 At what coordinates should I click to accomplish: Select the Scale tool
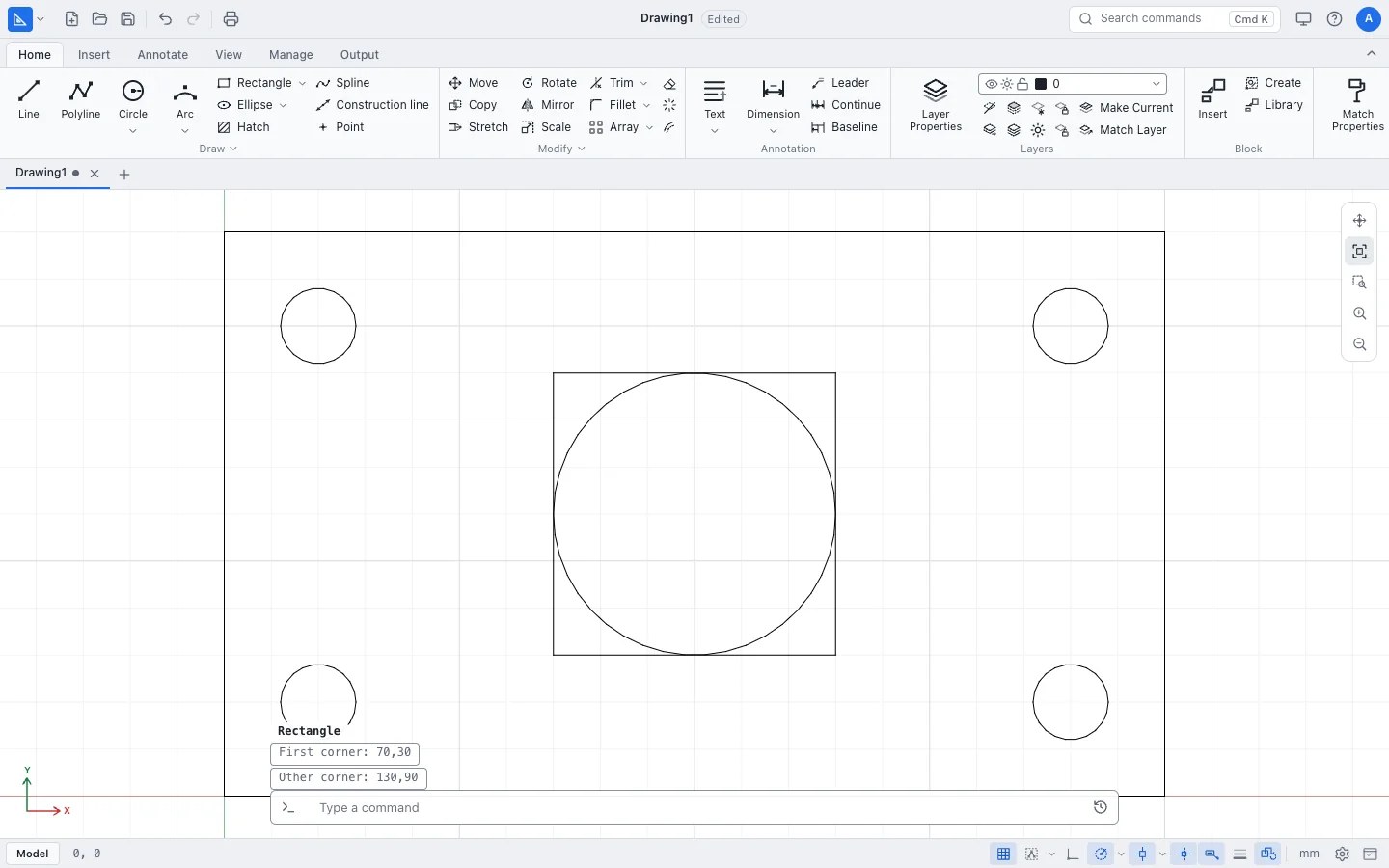(x=546, y=127)
